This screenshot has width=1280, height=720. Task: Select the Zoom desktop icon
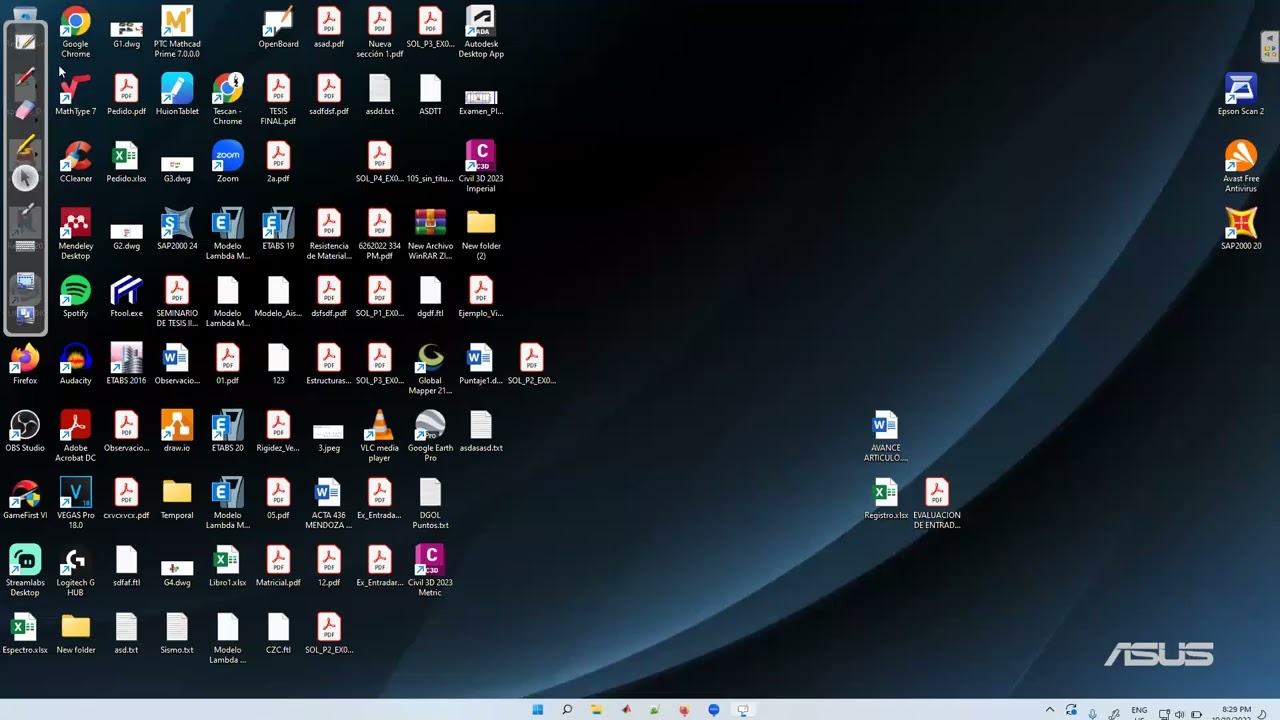pyautogui.click(x=227, y=161)
